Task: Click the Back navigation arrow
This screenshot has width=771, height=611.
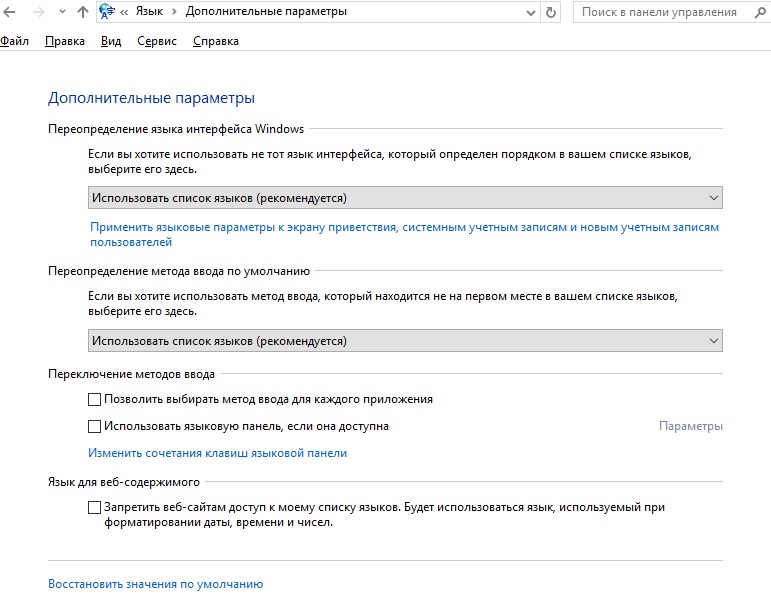Action: (x=8, y=13)
